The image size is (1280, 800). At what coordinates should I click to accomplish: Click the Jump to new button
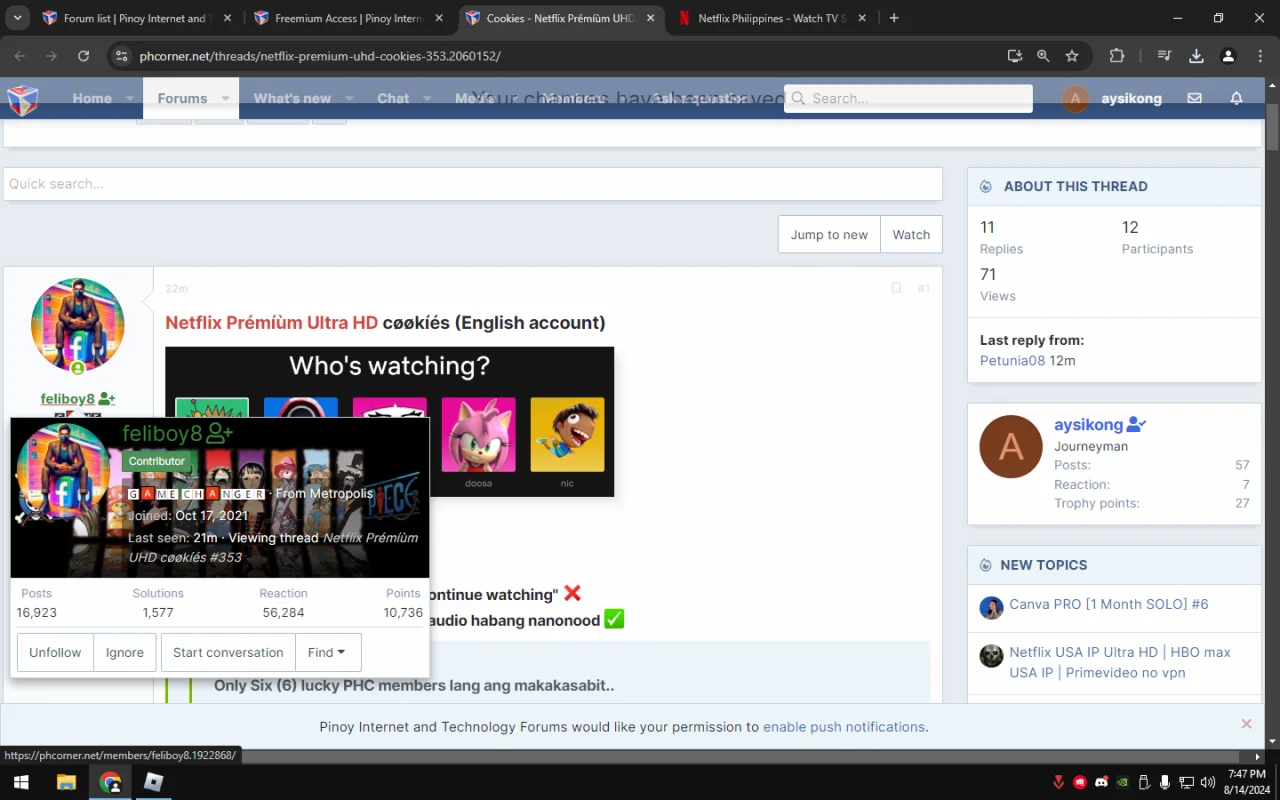[829, 234]
